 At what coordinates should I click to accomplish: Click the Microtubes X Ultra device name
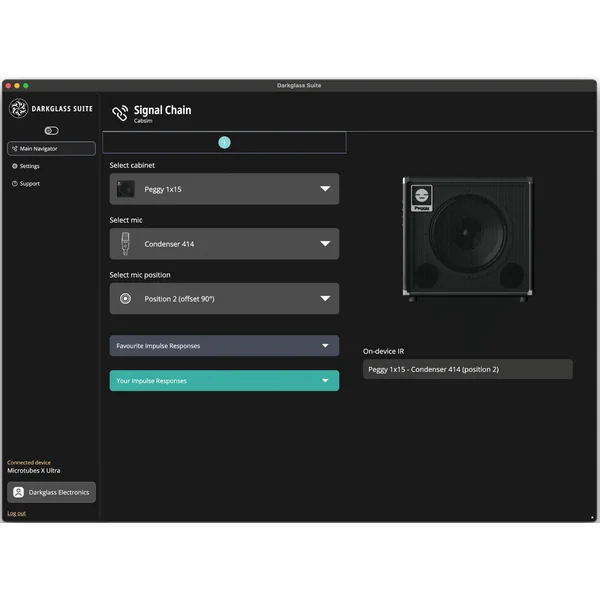34,471
